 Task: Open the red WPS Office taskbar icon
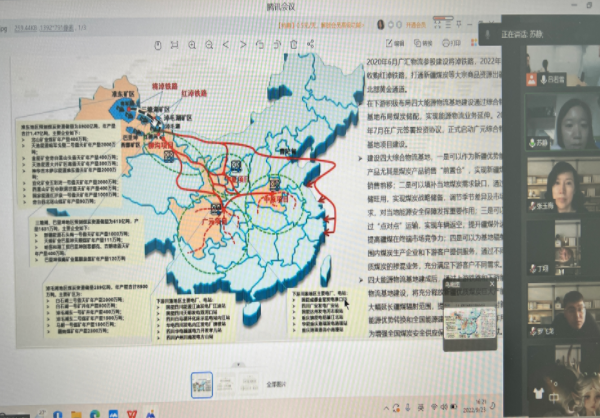[132, 414]
